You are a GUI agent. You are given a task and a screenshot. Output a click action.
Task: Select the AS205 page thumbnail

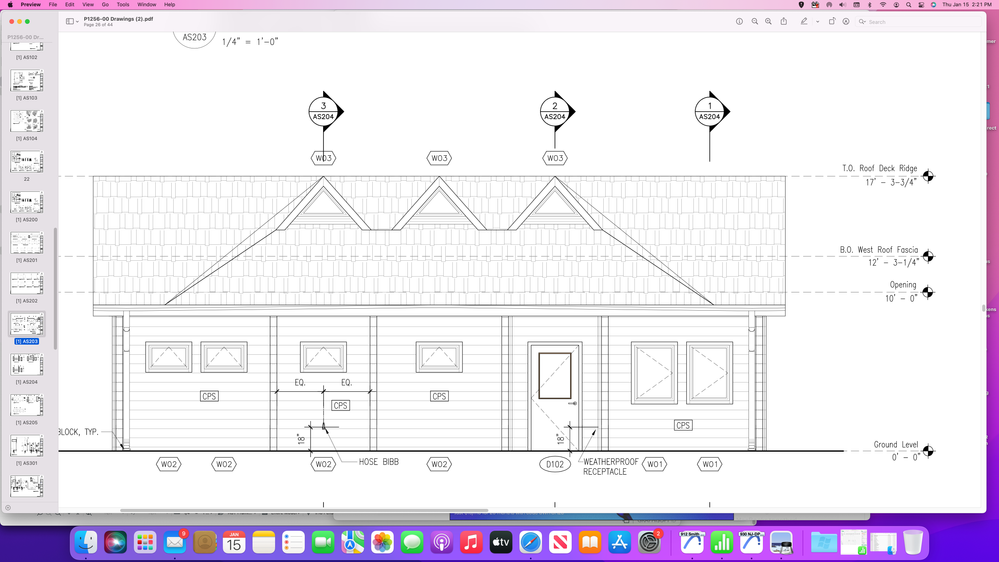tap(27, 405)
